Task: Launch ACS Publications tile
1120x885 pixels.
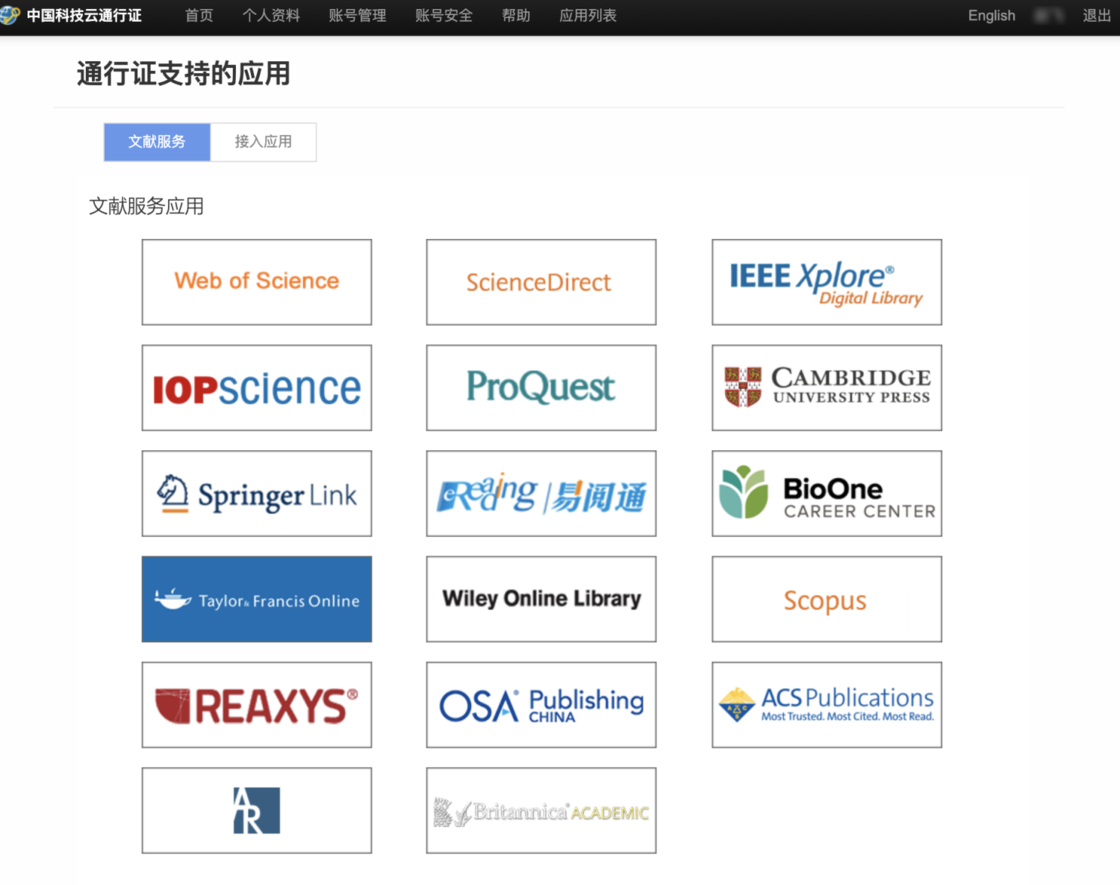Action: pos(826,705)
